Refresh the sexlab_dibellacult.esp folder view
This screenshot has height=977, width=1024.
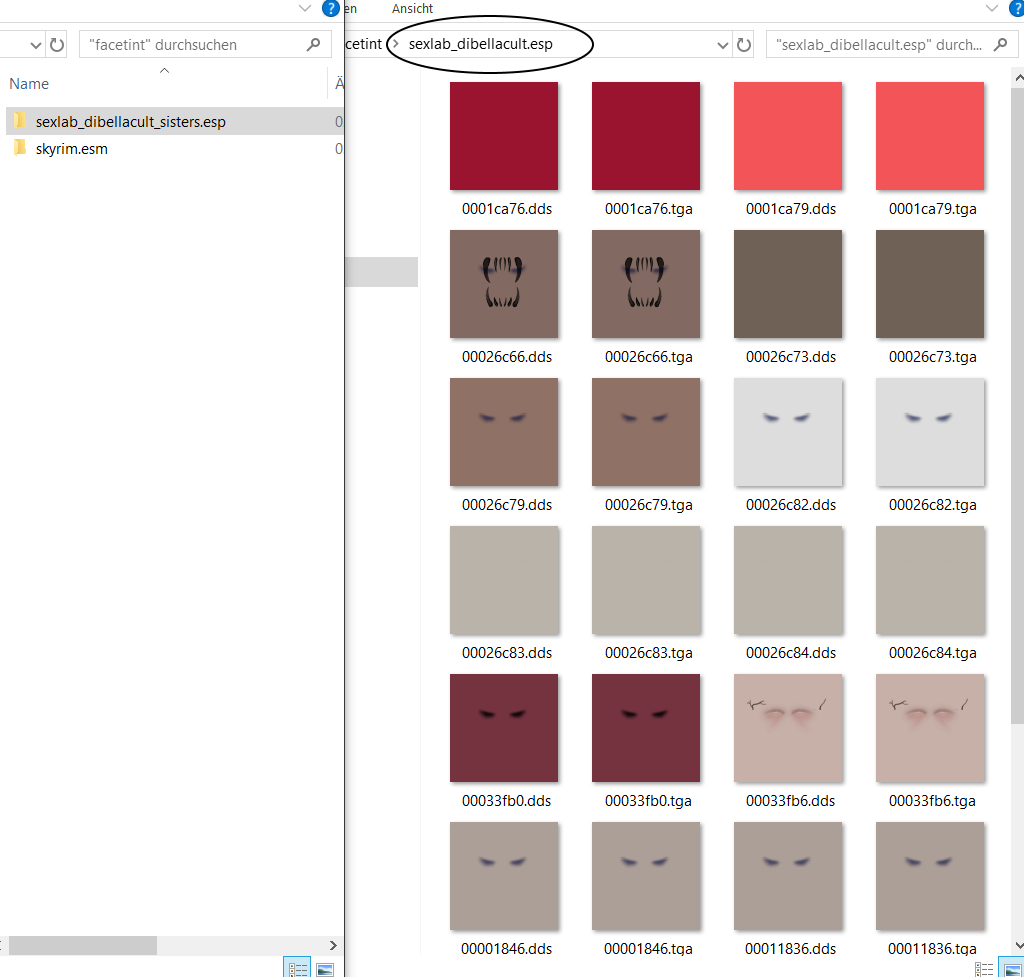(744, 45)
